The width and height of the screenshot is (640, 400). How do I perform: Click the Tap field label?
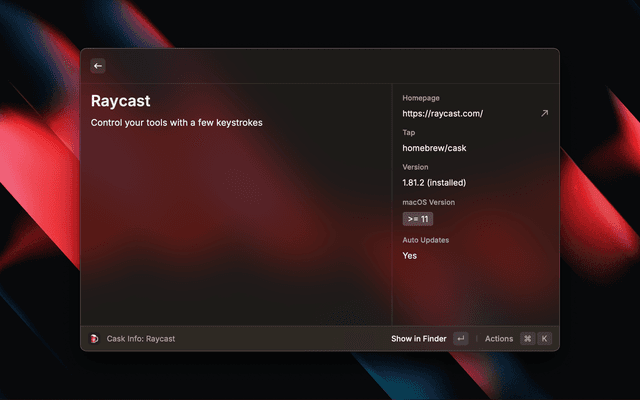tap(409, 132)
